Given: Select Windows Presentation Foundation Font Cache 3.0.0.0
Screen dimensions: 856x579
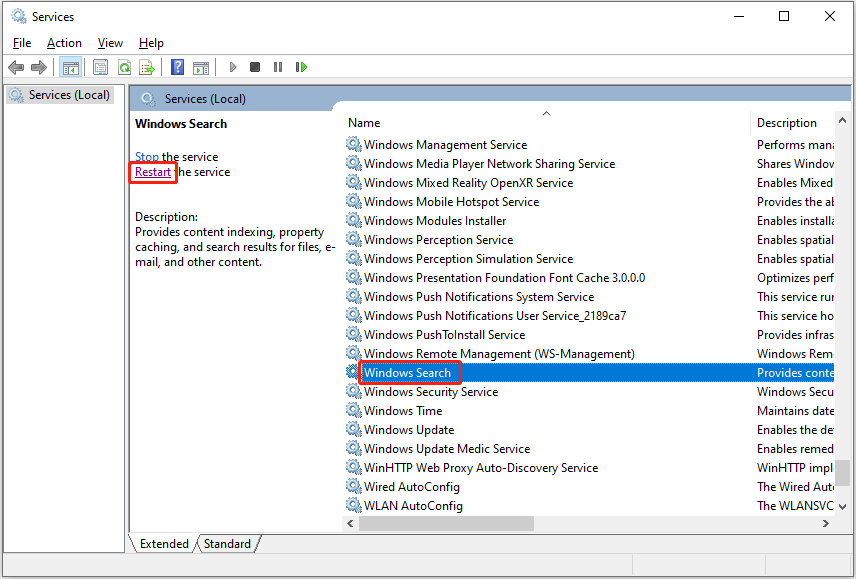Looking at the screenshot, I should pyautogui.click(x=504, y=278).
